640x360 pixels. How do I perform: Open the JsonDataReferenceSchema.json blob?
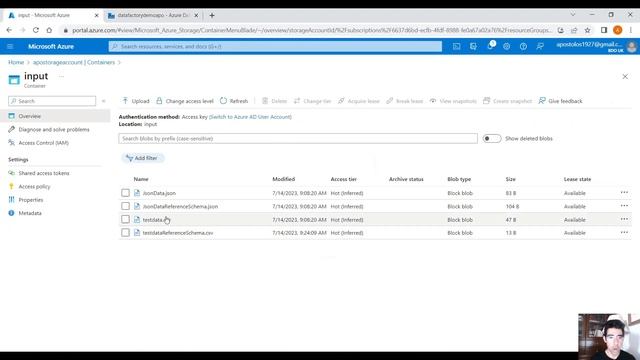[180, 207]
